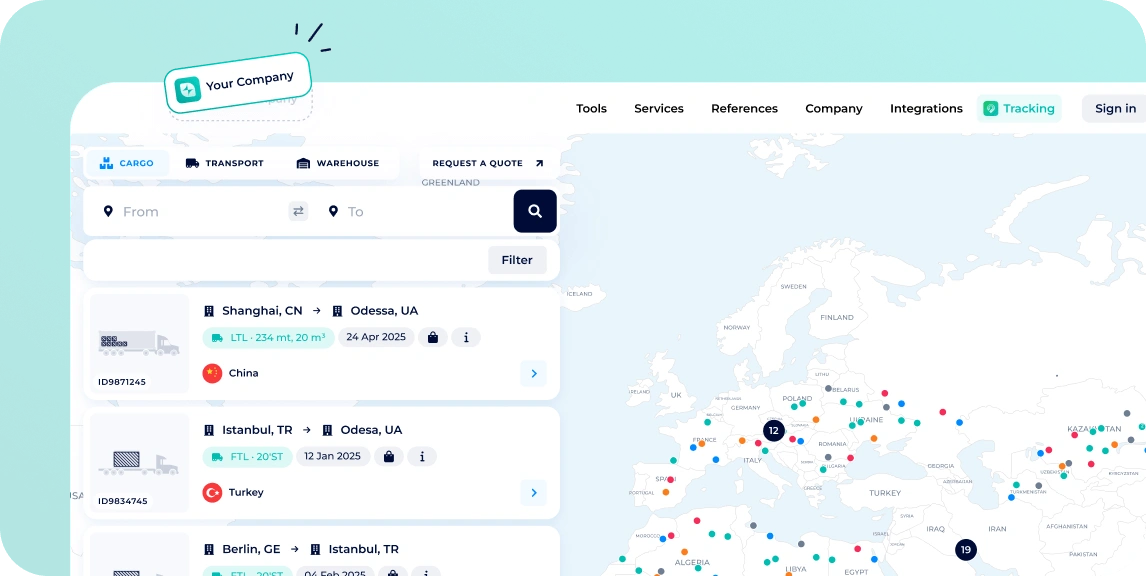Screen dimensions: 1146x576
Task: Expand the Shanghai to Odessa cargo card
Action: pyautogui.click(x=534, y=374)
